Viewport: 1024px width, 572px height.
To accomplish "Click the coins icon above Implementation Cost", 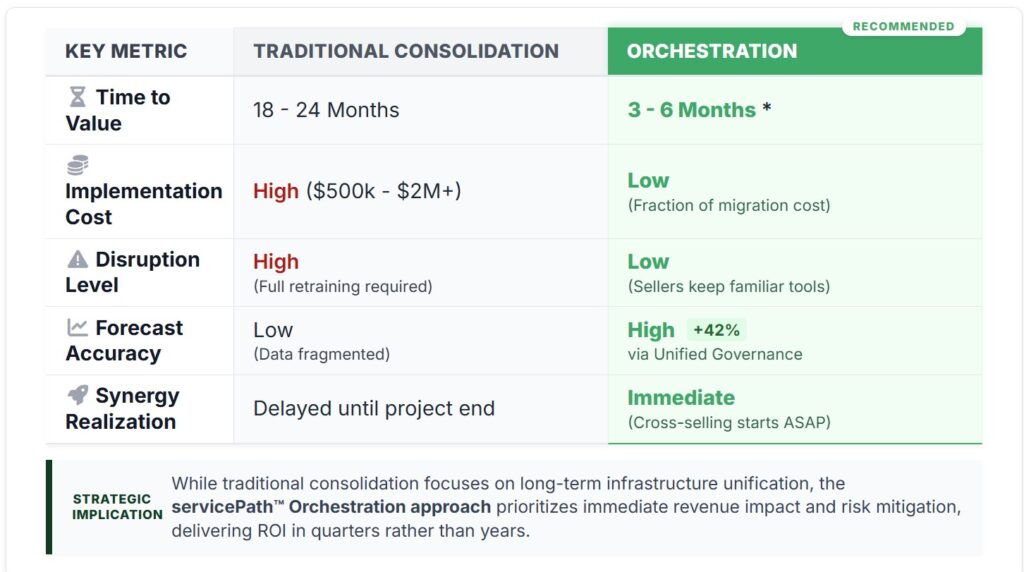I will coord(77,166).
